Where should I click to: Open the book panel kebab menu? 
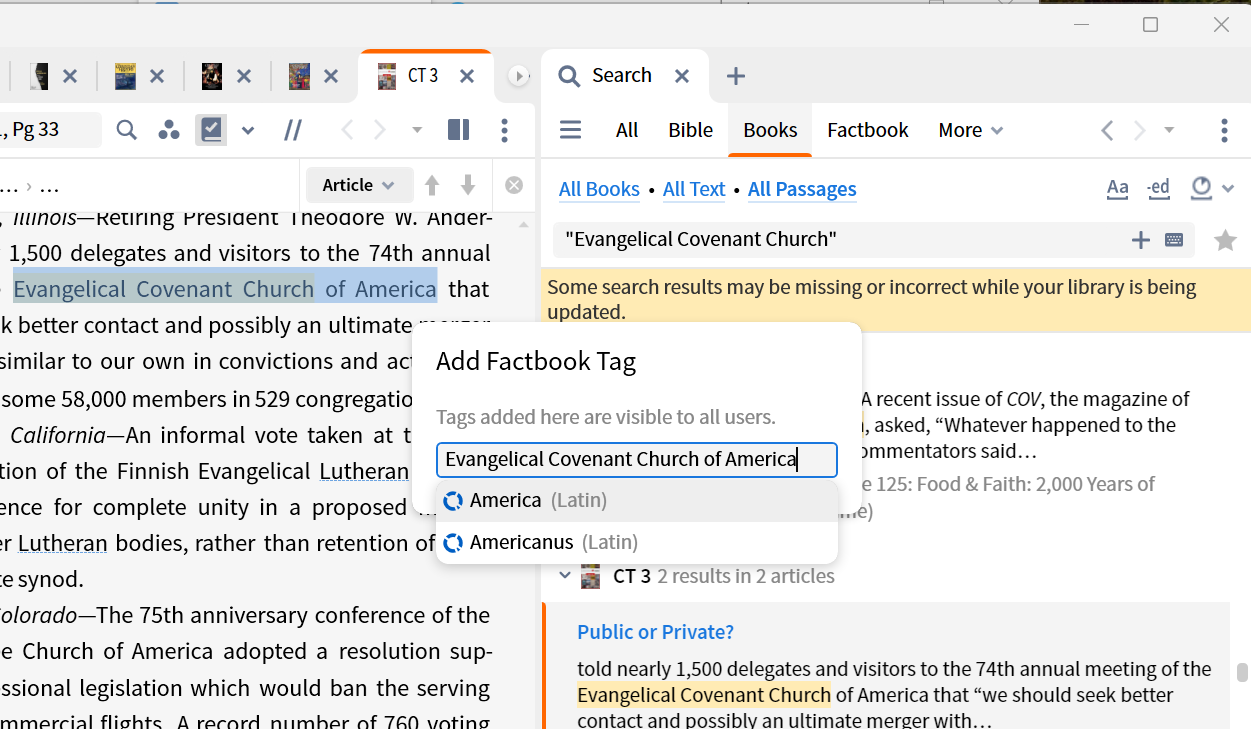[x=504, y=130]
